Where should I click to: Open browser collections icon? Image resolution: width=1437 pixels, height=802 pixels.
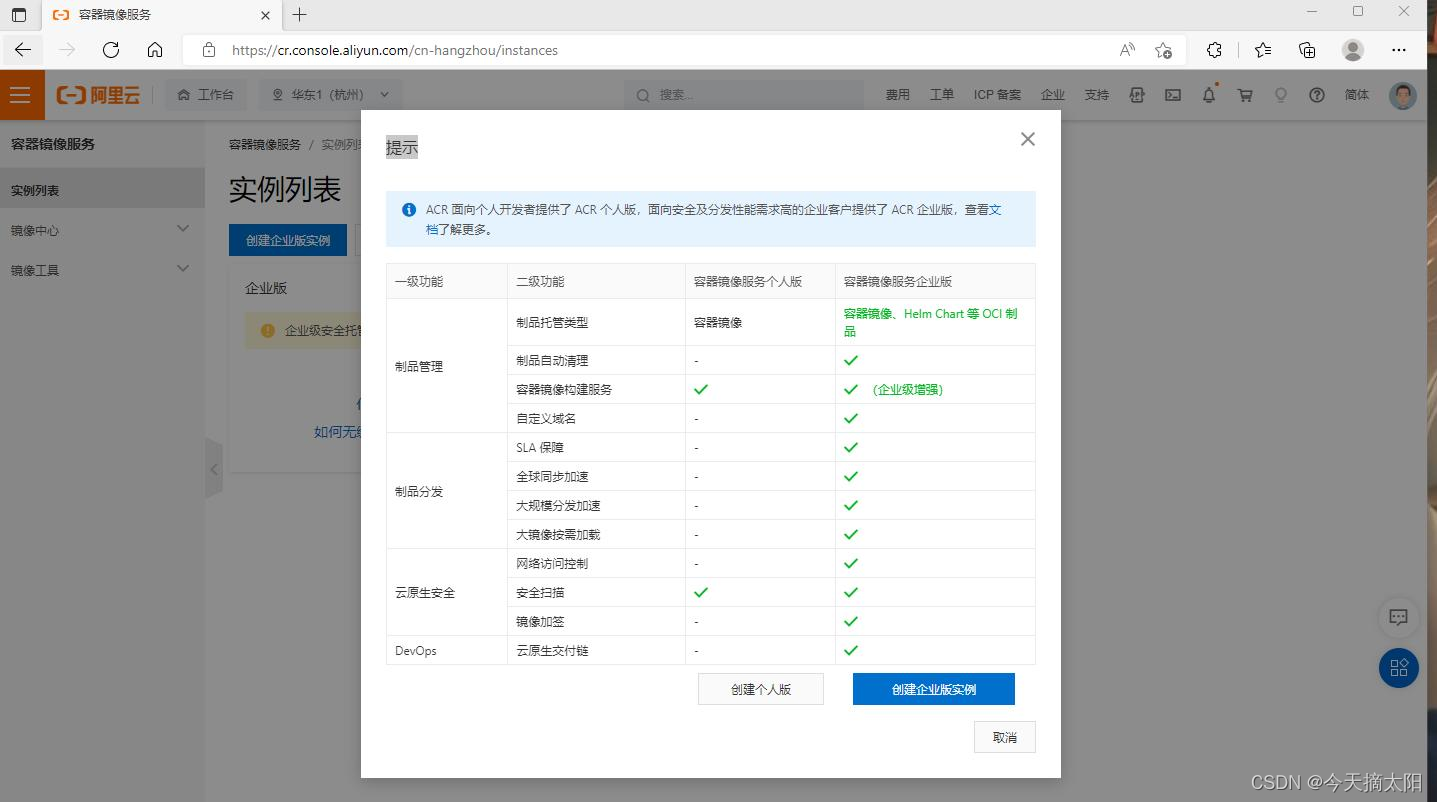click(1307, 50)
